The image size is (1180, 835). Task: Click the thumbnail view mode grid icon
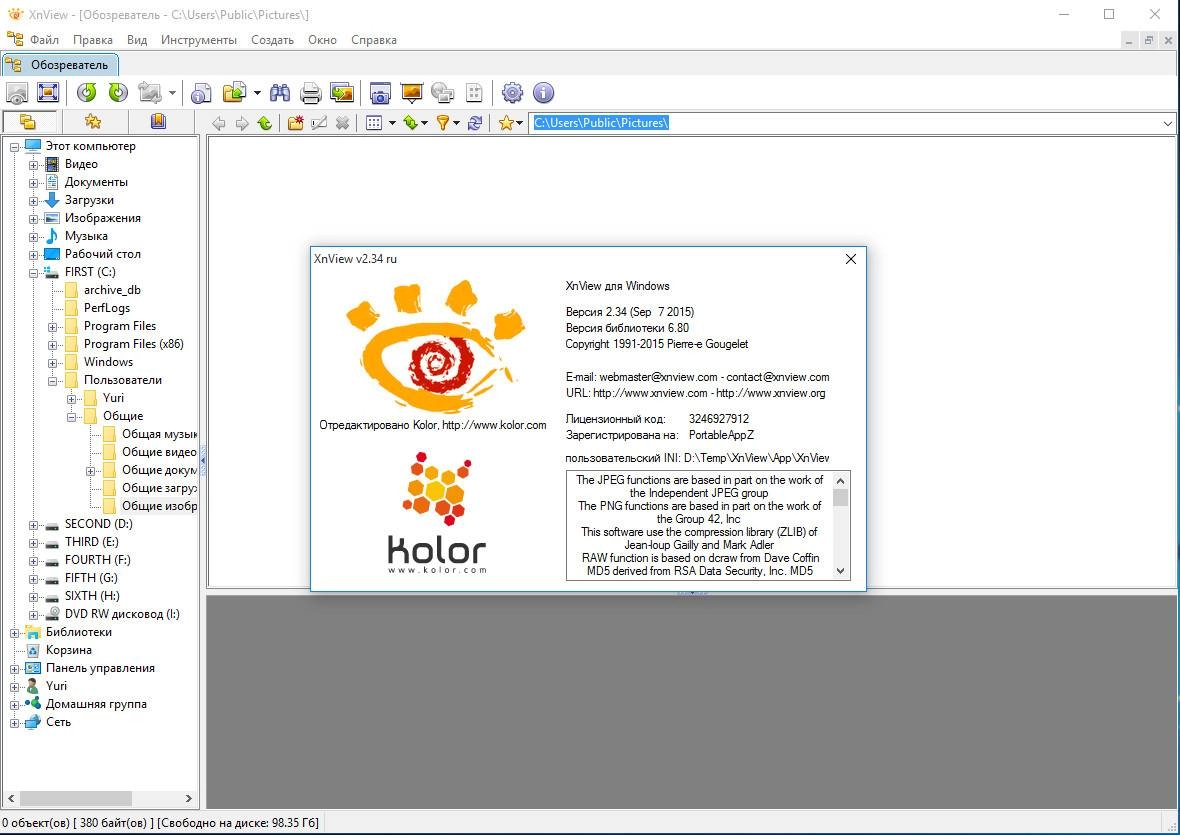click(x=374, y=123)
